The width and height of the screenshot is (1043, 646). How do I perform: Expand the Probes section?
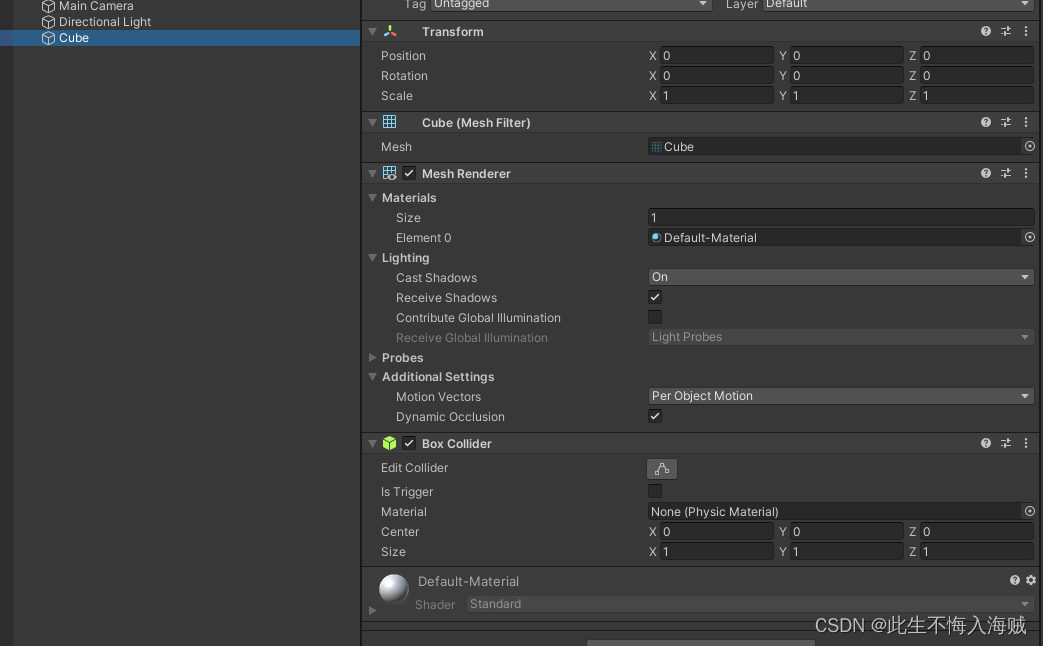point(373,357)
